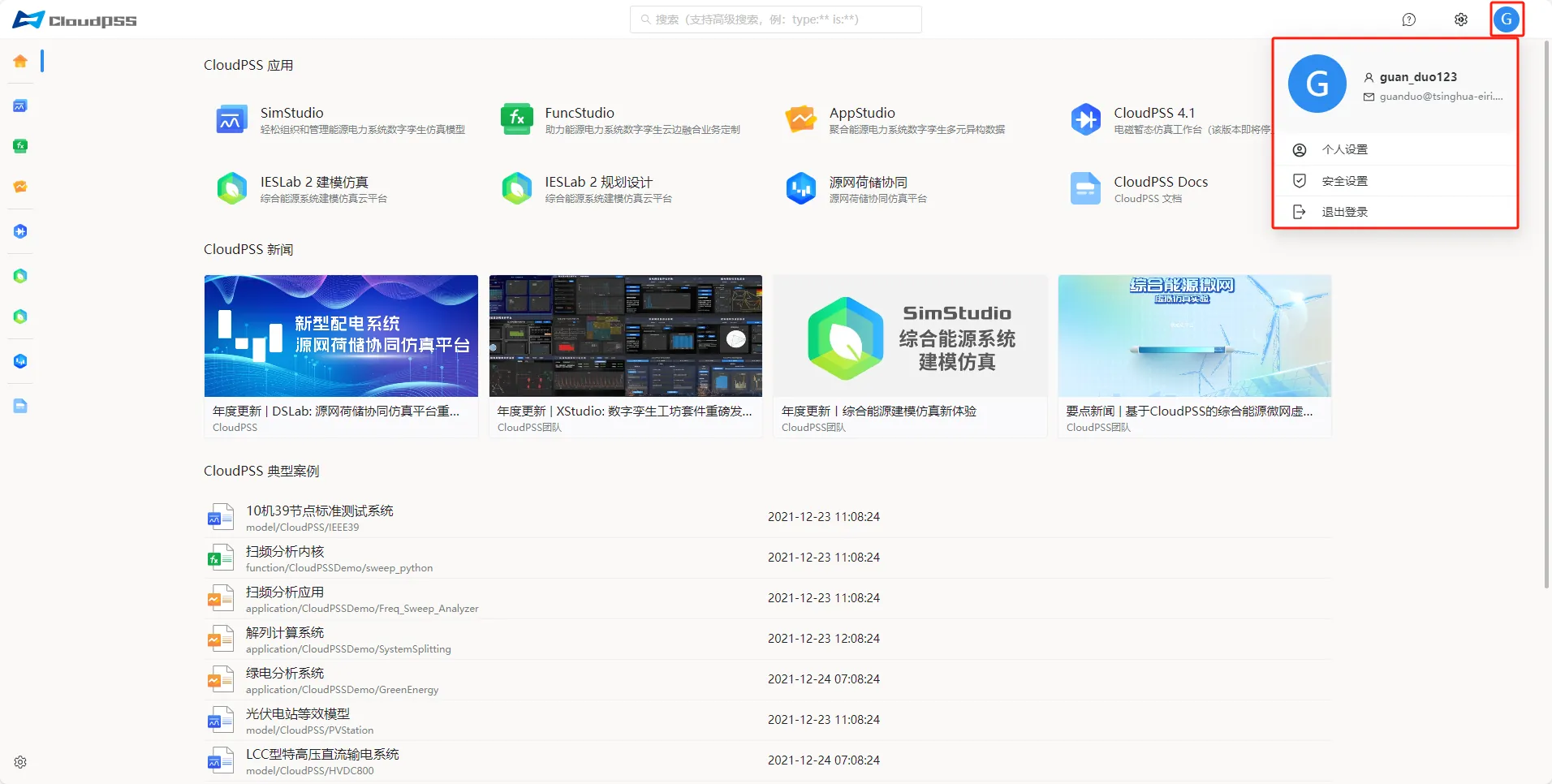1552x784 pixels.
Task: Click username guan_duo123 in menu
Action: click(x=1418, y=77)
